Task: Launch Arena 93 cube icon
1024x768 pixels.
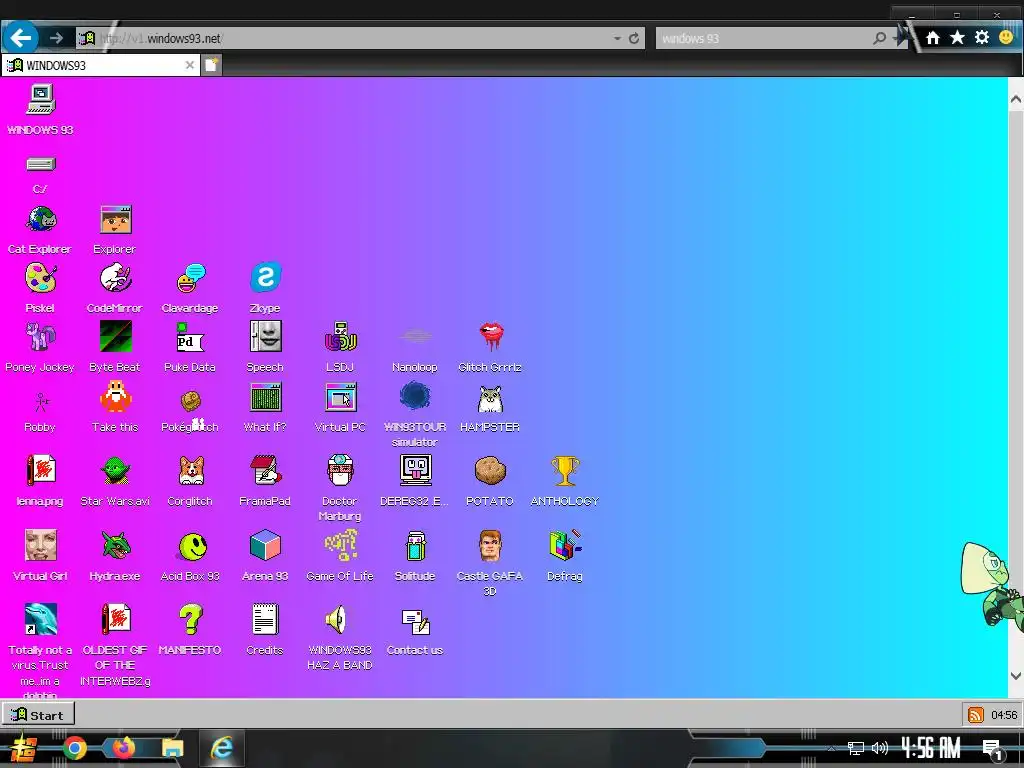Action: click(265, 545)
